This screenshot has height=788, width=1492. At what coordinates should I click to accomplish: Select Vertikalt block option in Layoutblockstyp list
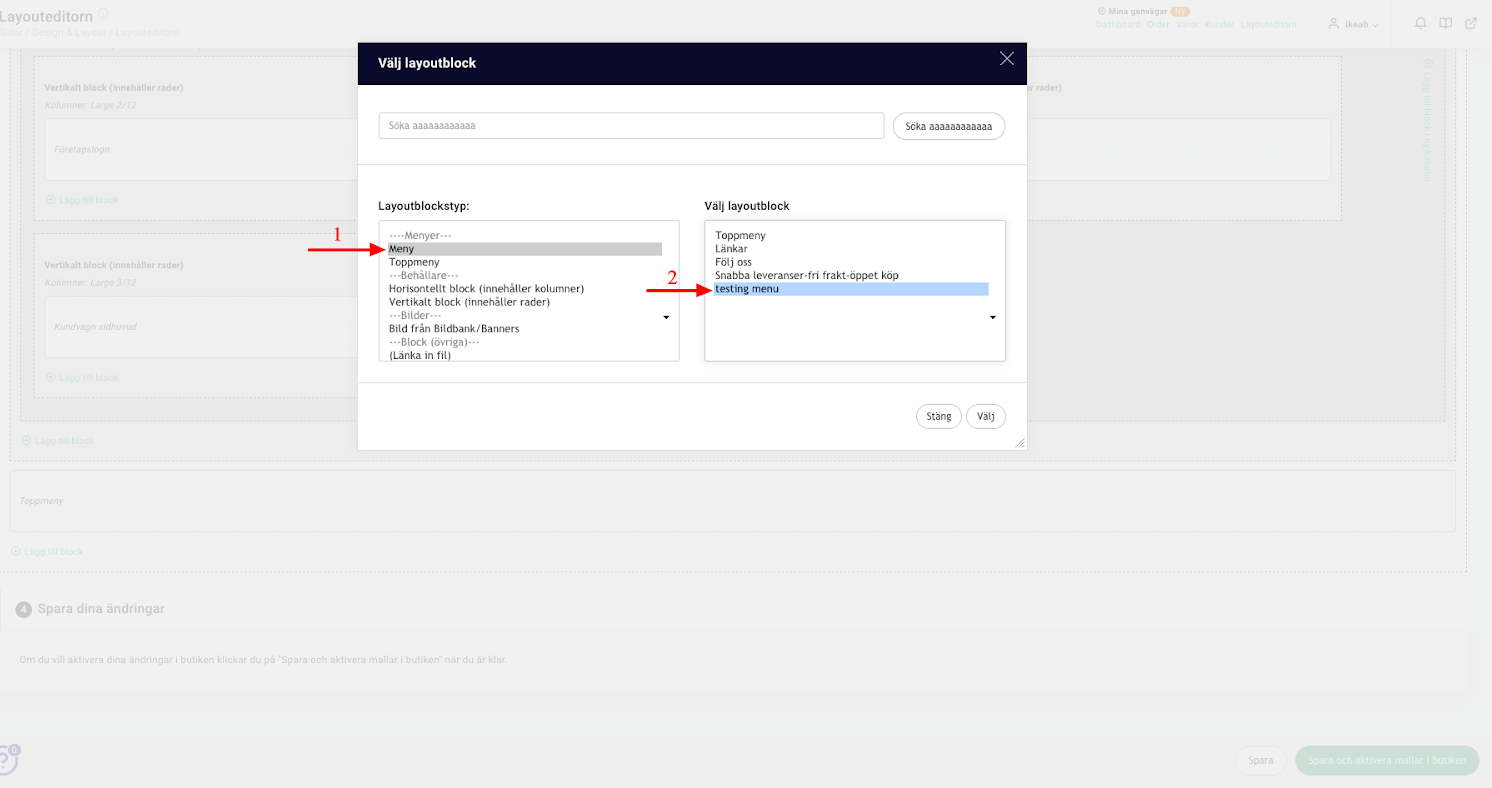469,301
